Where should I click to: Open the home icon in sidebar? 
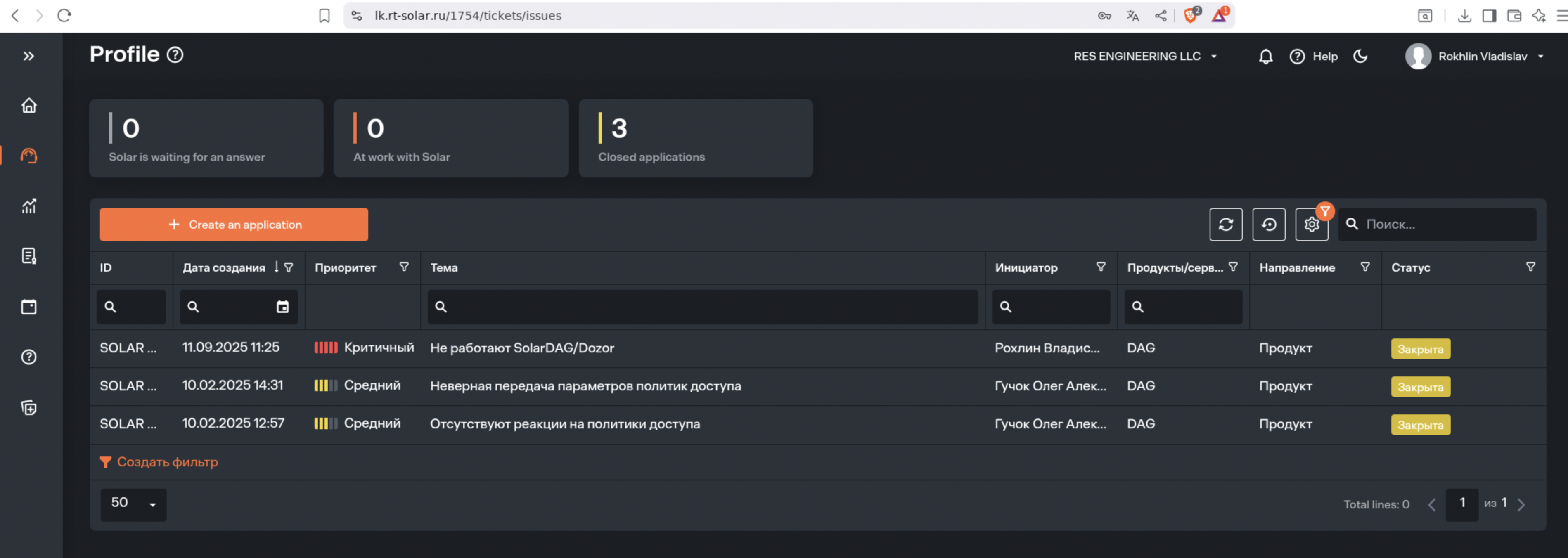tap(28, 106)
